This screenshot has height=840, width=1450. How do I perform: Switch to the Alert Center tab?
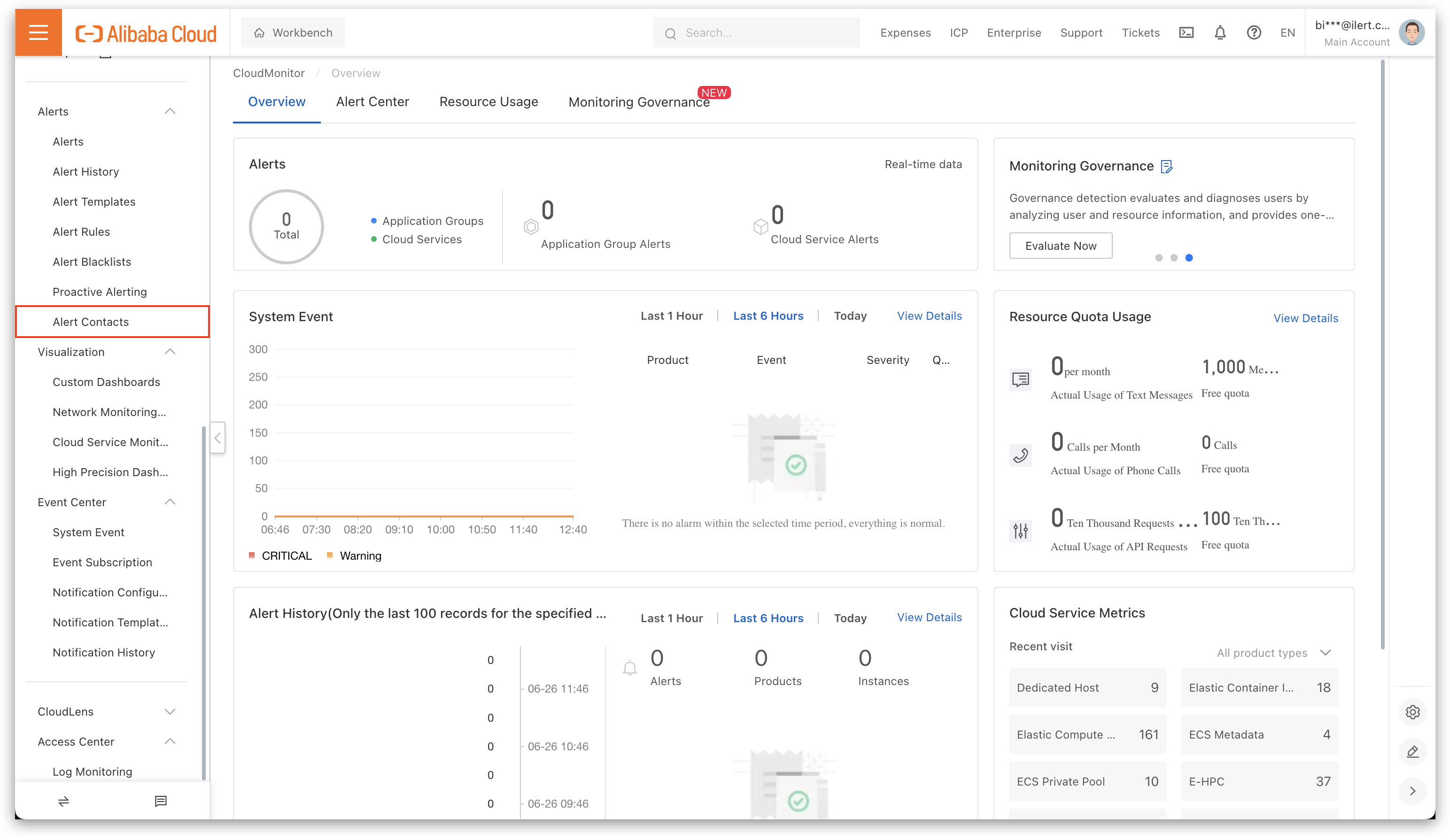point(372,102)
